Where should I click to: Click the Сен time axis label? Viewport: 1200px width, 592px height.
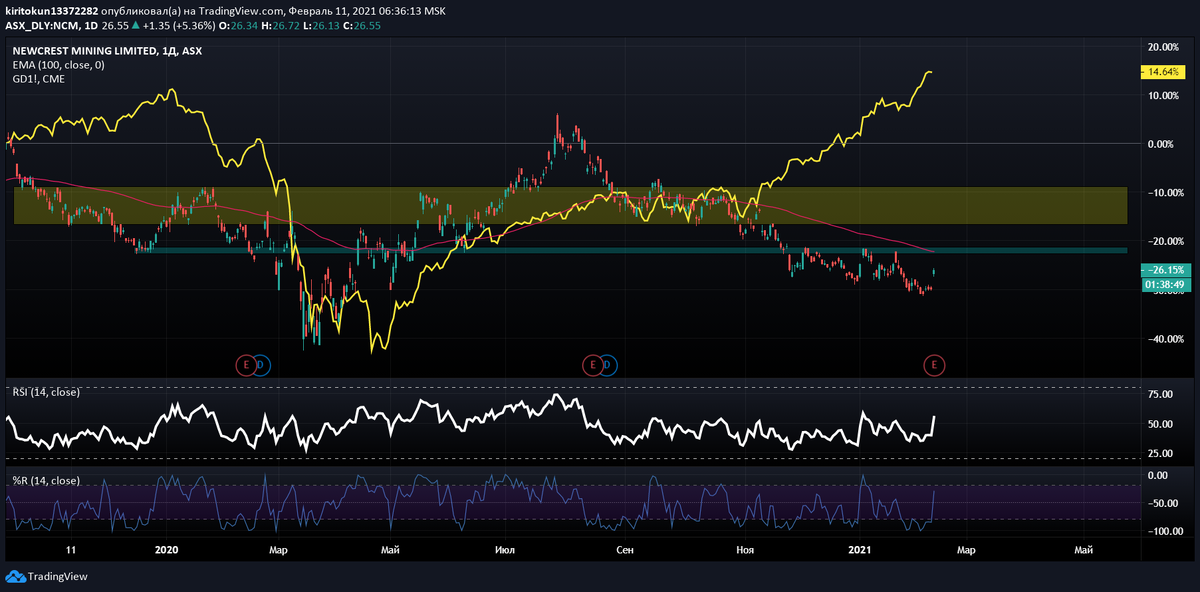click(x=625, y=550)
